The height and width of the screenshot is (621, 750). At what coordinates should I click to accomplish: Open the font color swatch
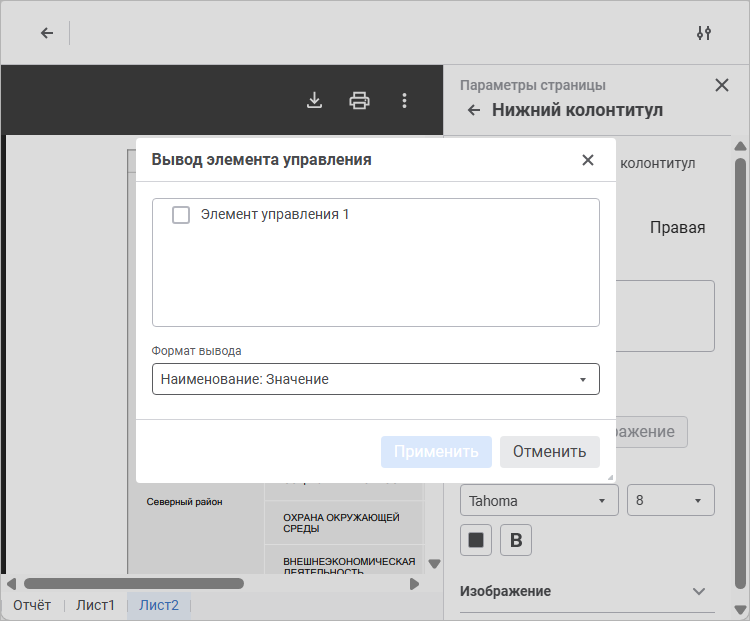[476, 540]
